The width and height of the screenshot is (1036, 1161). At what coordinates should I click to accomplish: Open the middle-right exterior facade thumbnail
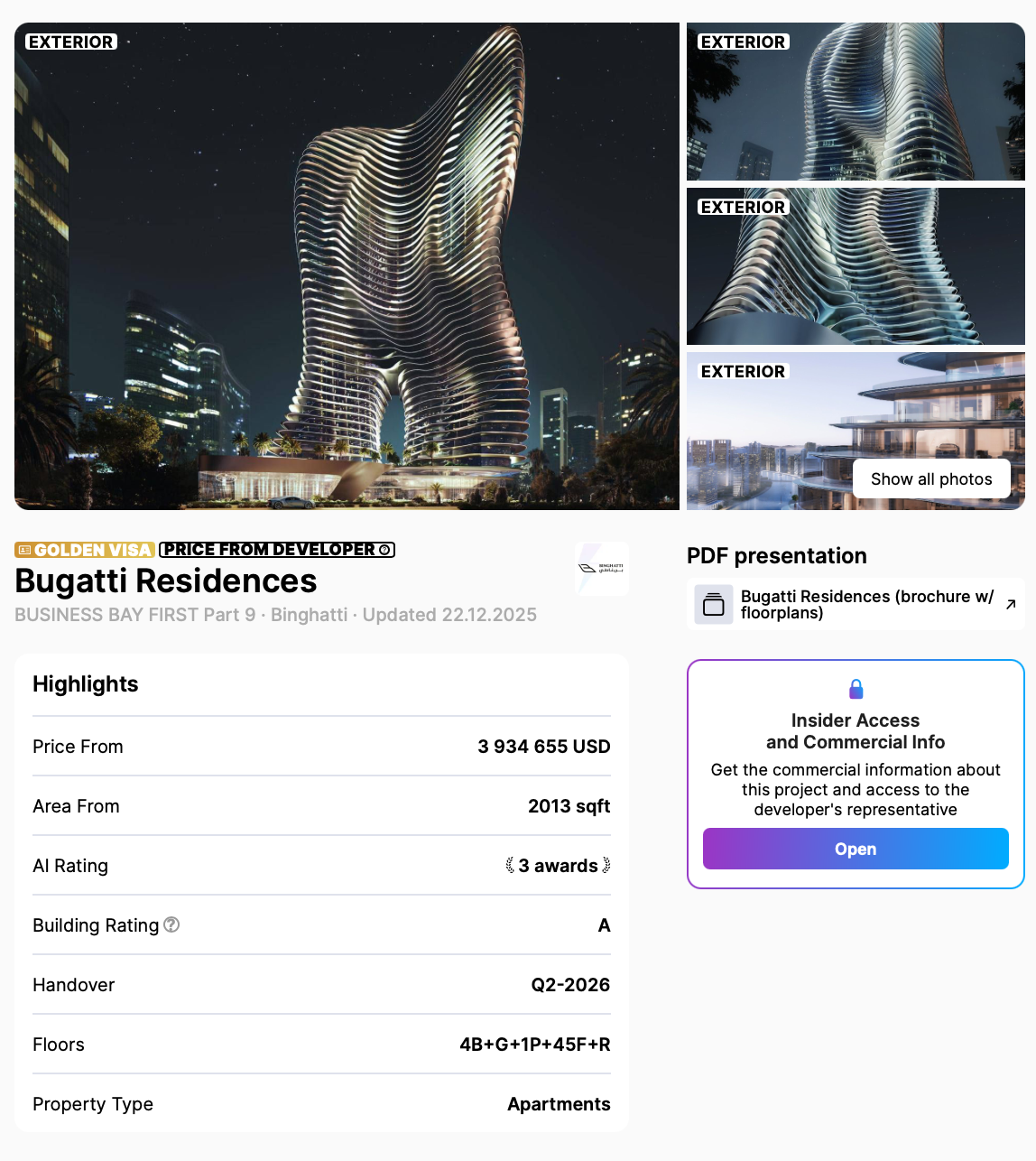click(856, 266)
